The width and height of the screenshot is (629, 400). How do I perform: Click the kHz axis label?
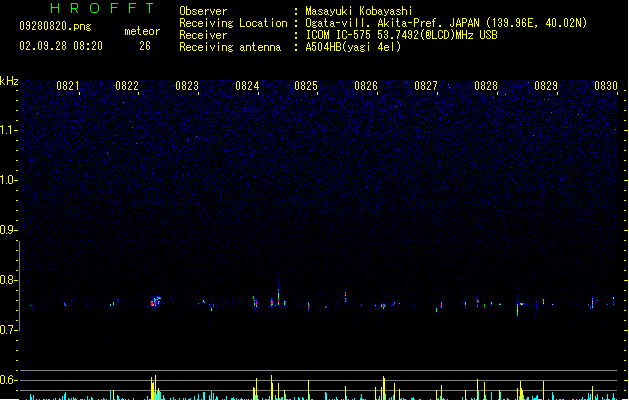click(x=9, y=81)
